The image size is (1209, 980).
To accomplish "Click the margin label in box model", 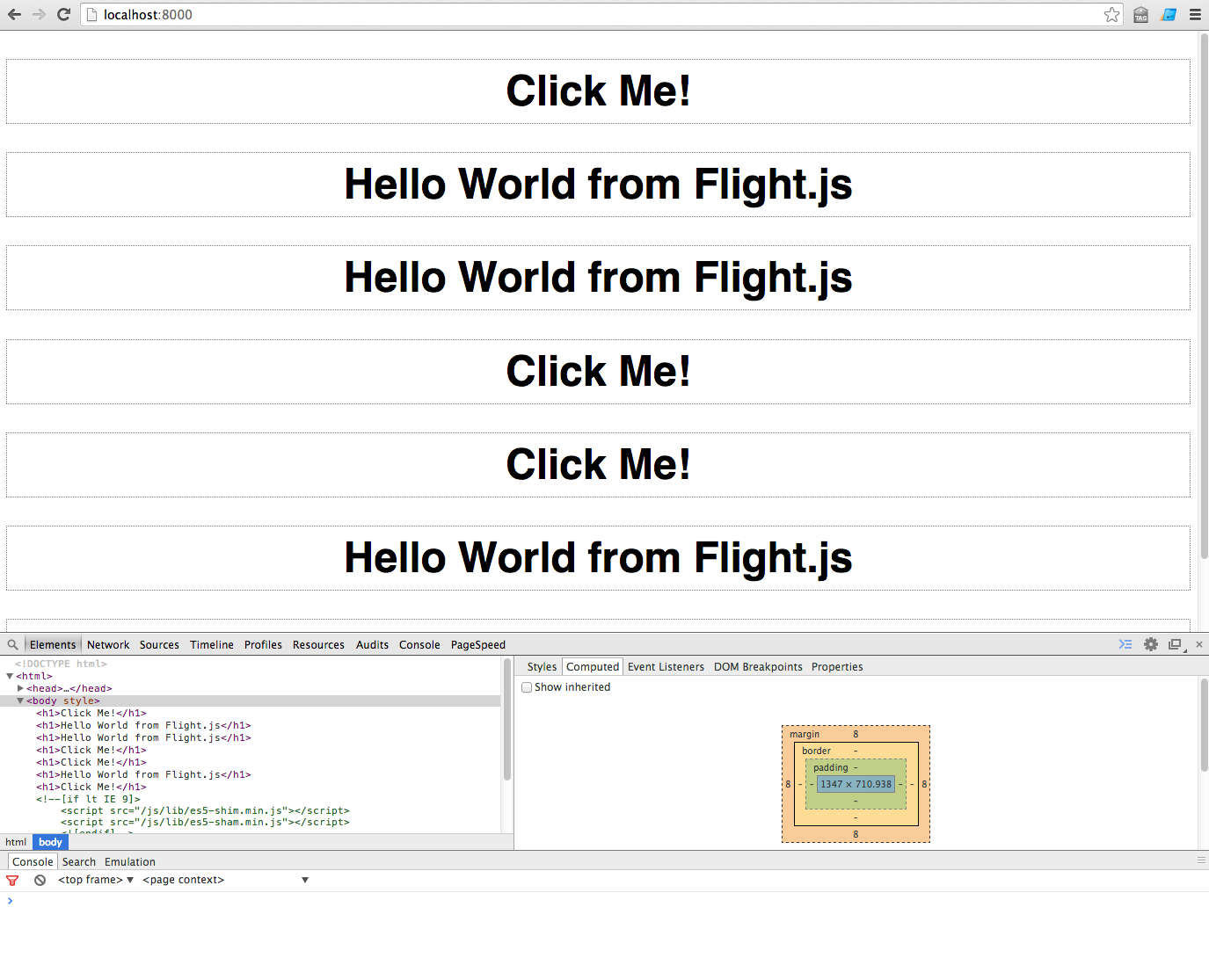I will tap(805, 734).
